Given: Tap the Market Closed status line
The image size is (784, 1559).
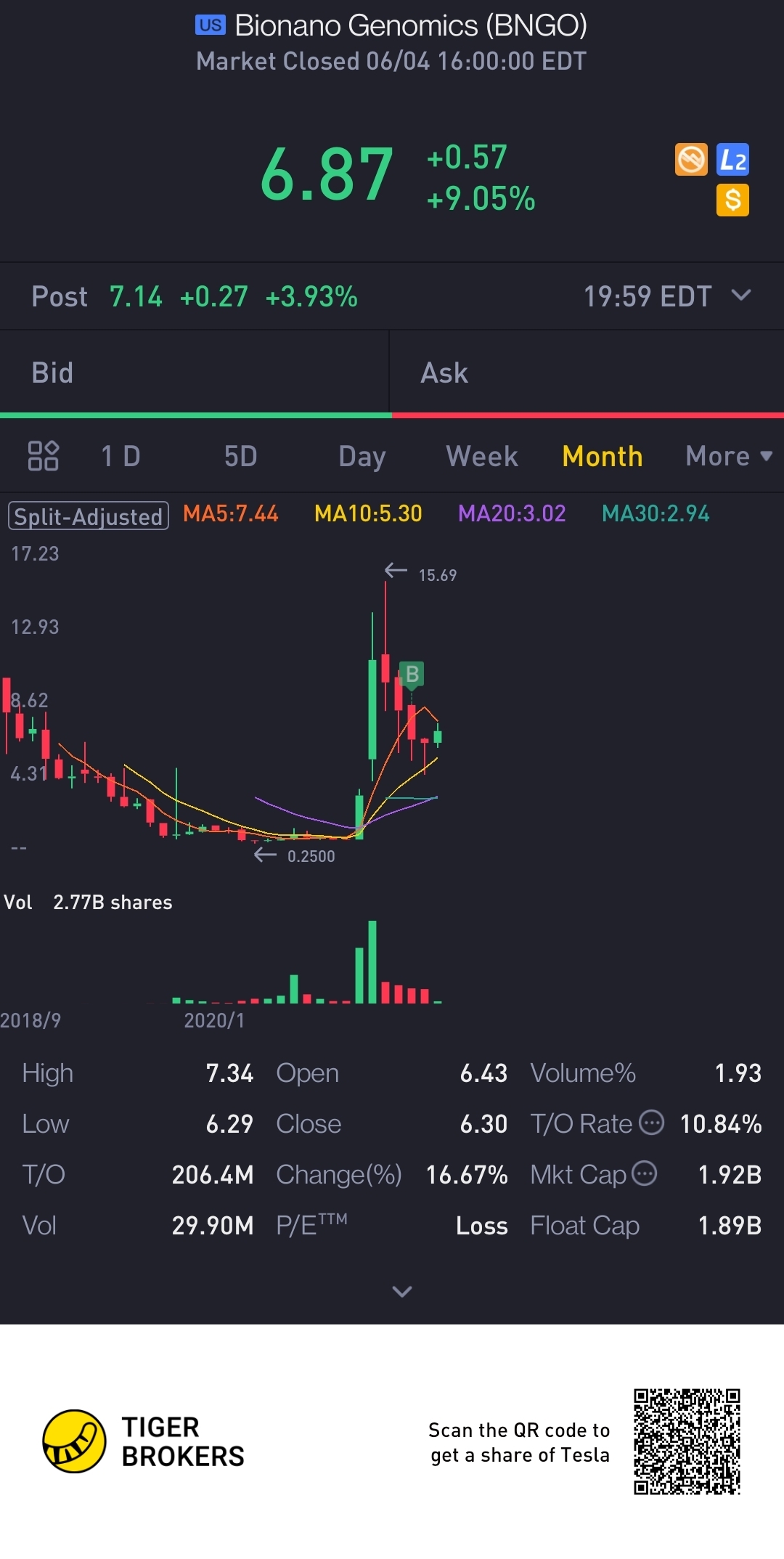Looking at the screenshot, I should coord(391,61).
